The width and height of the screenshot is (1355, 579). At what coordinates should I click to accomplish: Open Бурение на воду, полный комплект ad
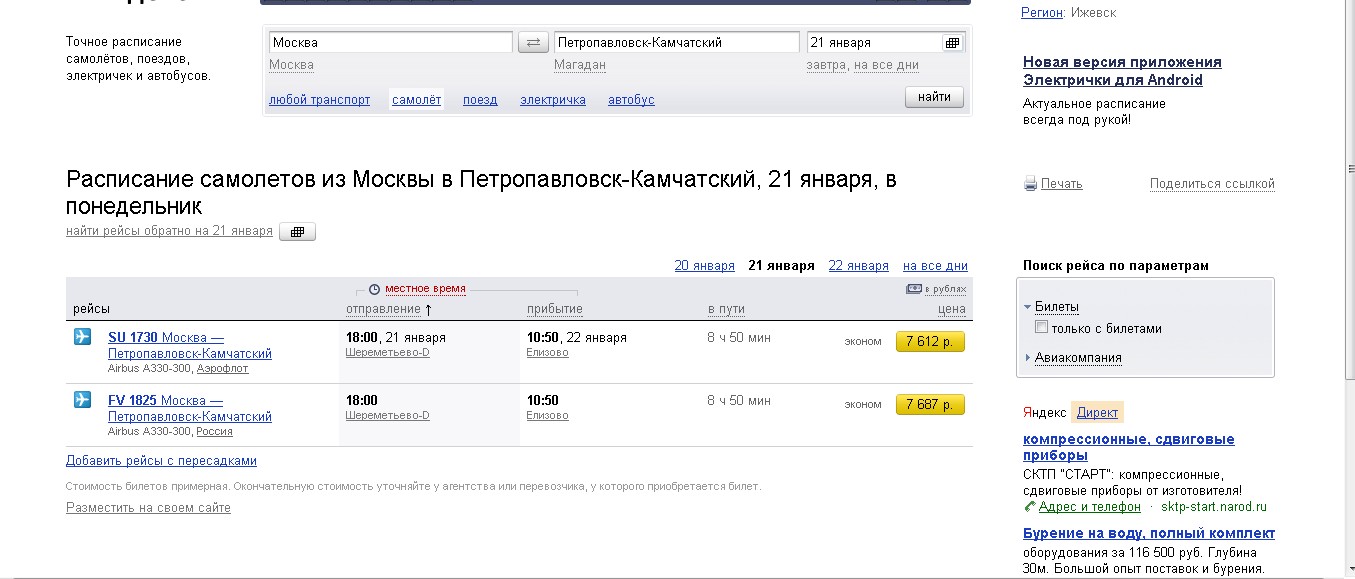point(1149,533)
